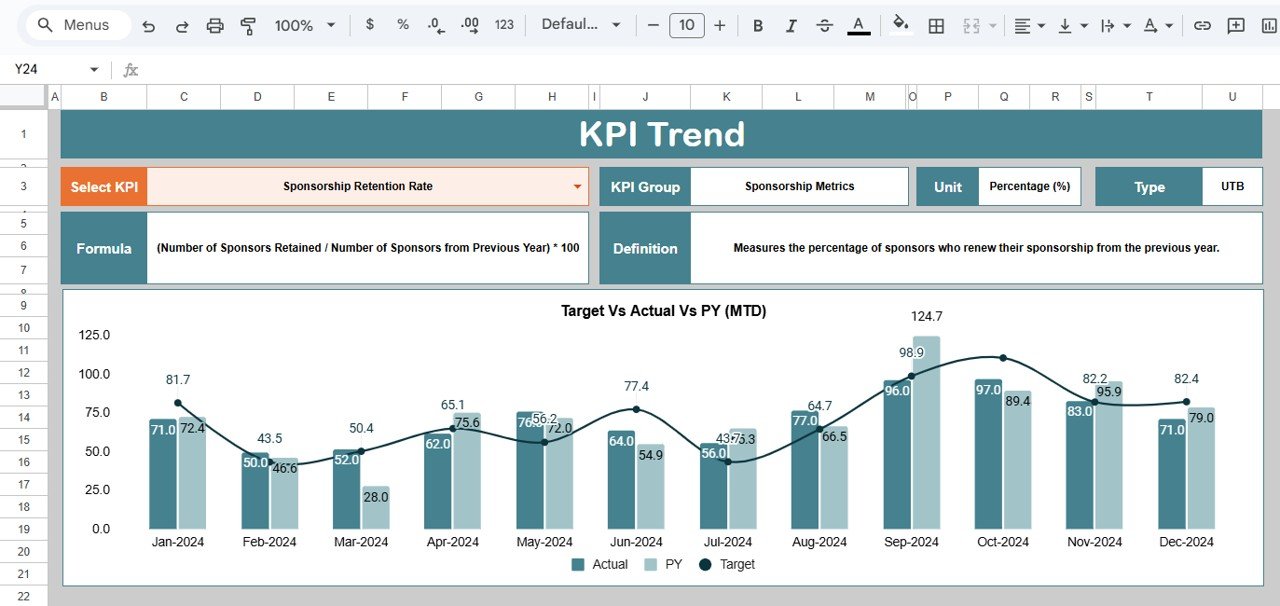
Task: Print the spreadsheet
Action: click(214, 25)
